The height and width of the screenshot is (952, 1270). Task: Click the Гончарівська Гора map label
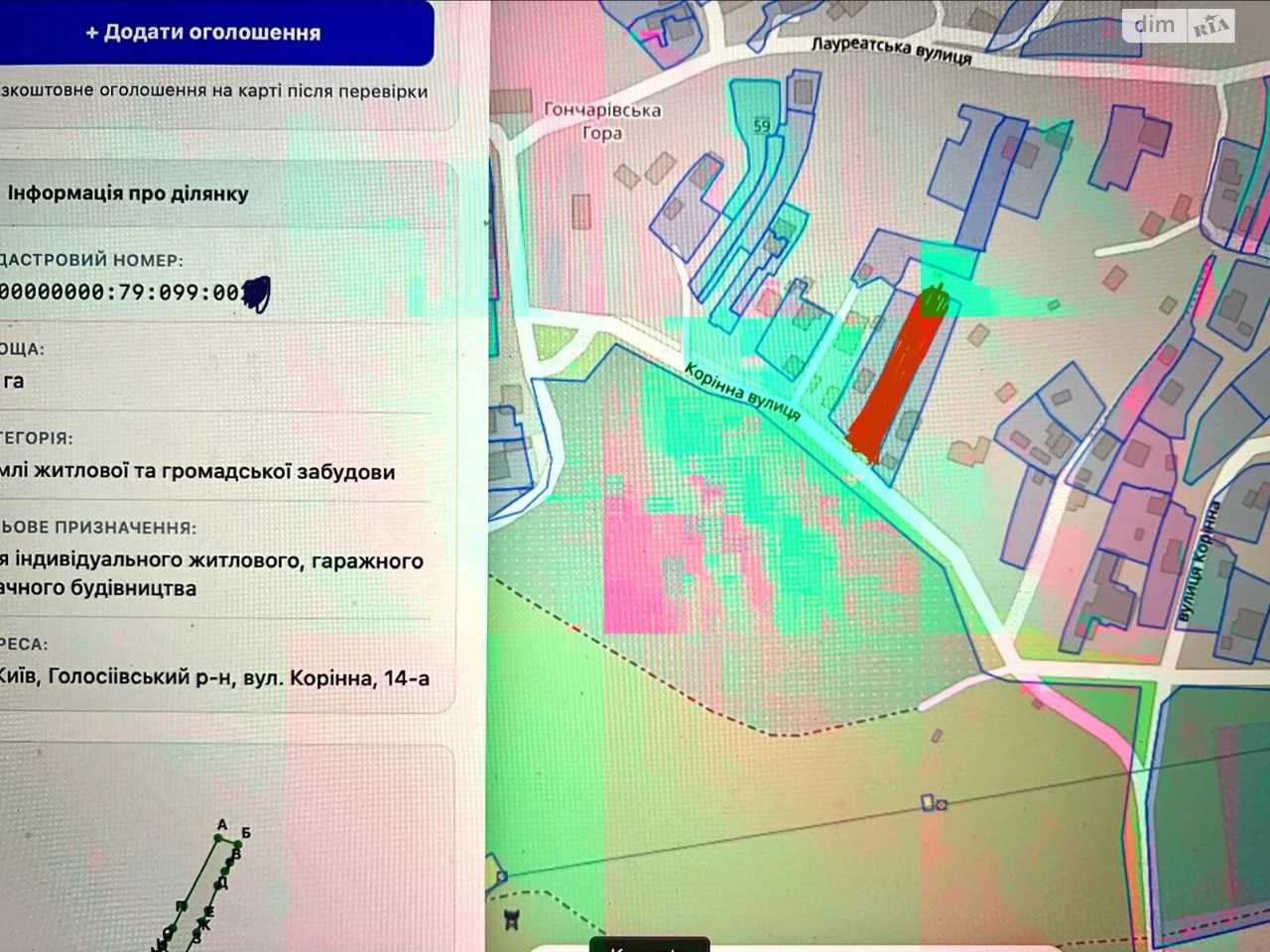point(601,121)
